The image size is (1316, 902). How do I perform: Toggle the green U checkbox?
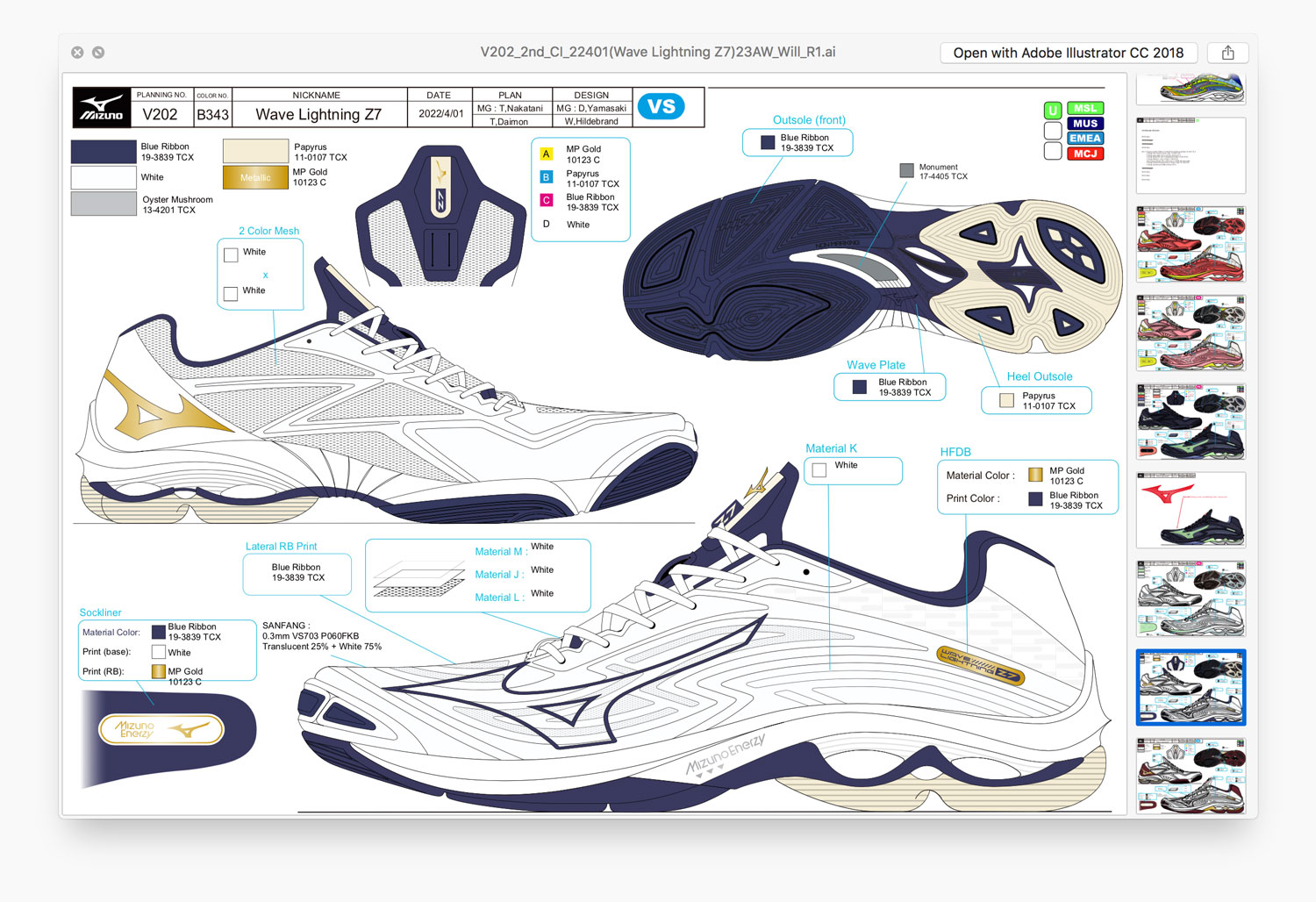[1053, 111]
